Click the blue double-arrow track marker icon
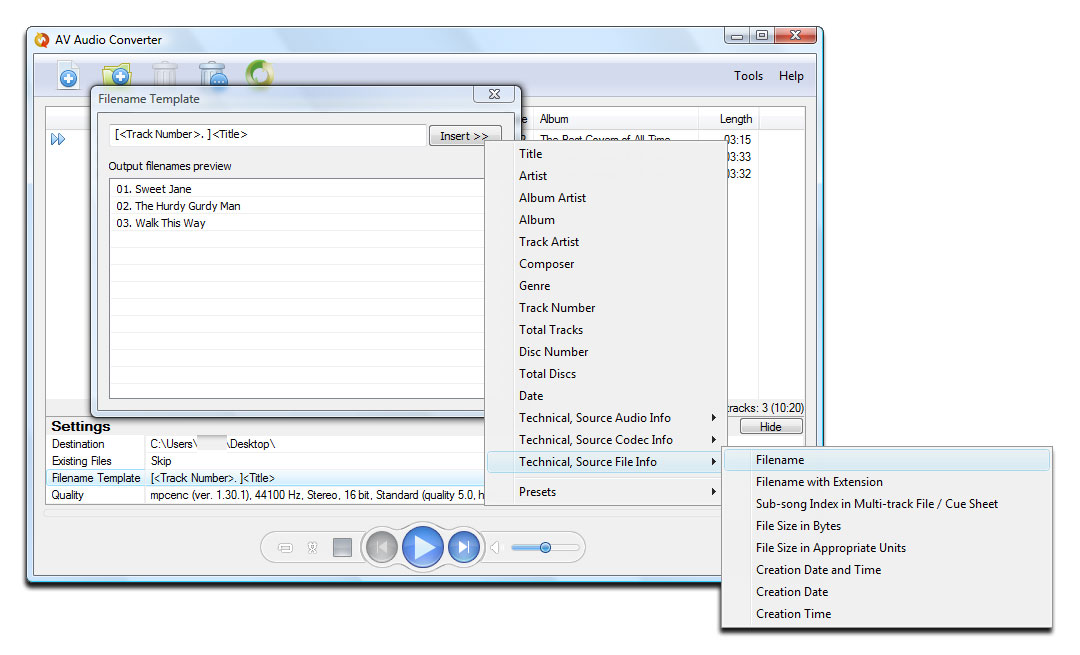The width and height of the screenshot is (1080, 655). [x=58, y=139]
